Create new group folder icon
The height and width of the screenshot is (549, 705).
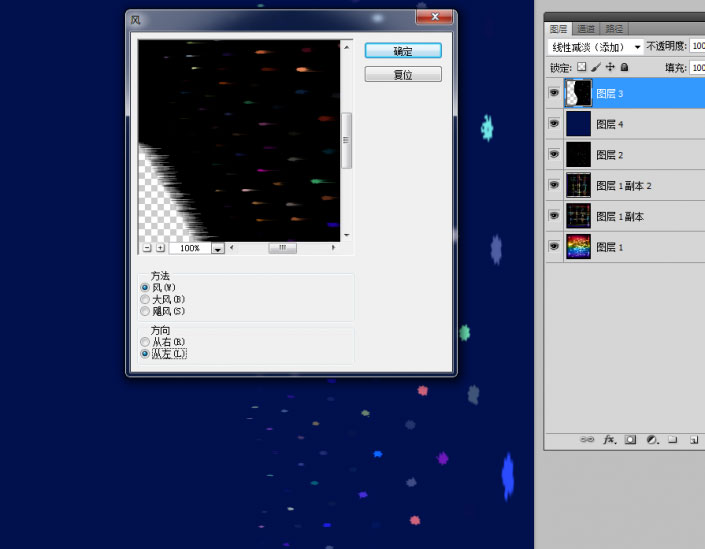coord(673,439)
